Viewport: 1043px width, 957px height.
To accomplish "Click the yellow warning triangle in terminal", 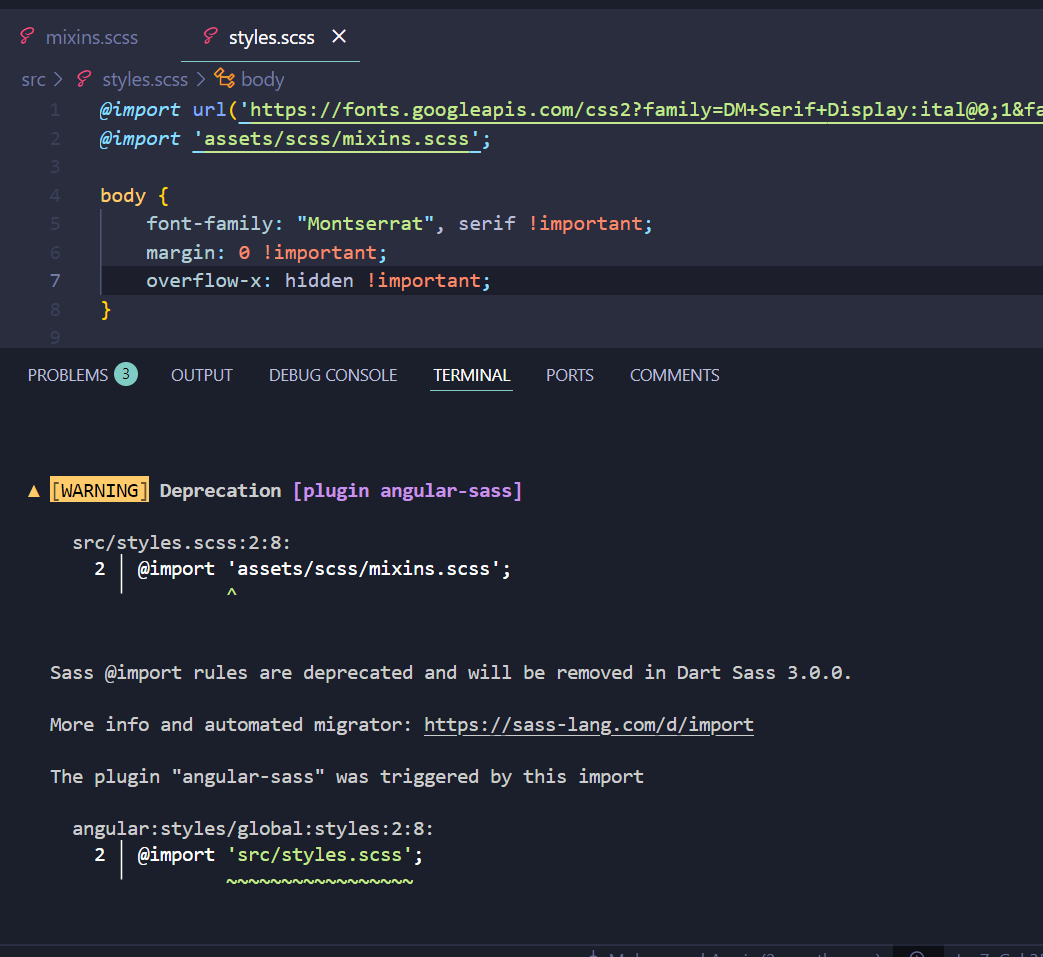I will coord(34,491).
